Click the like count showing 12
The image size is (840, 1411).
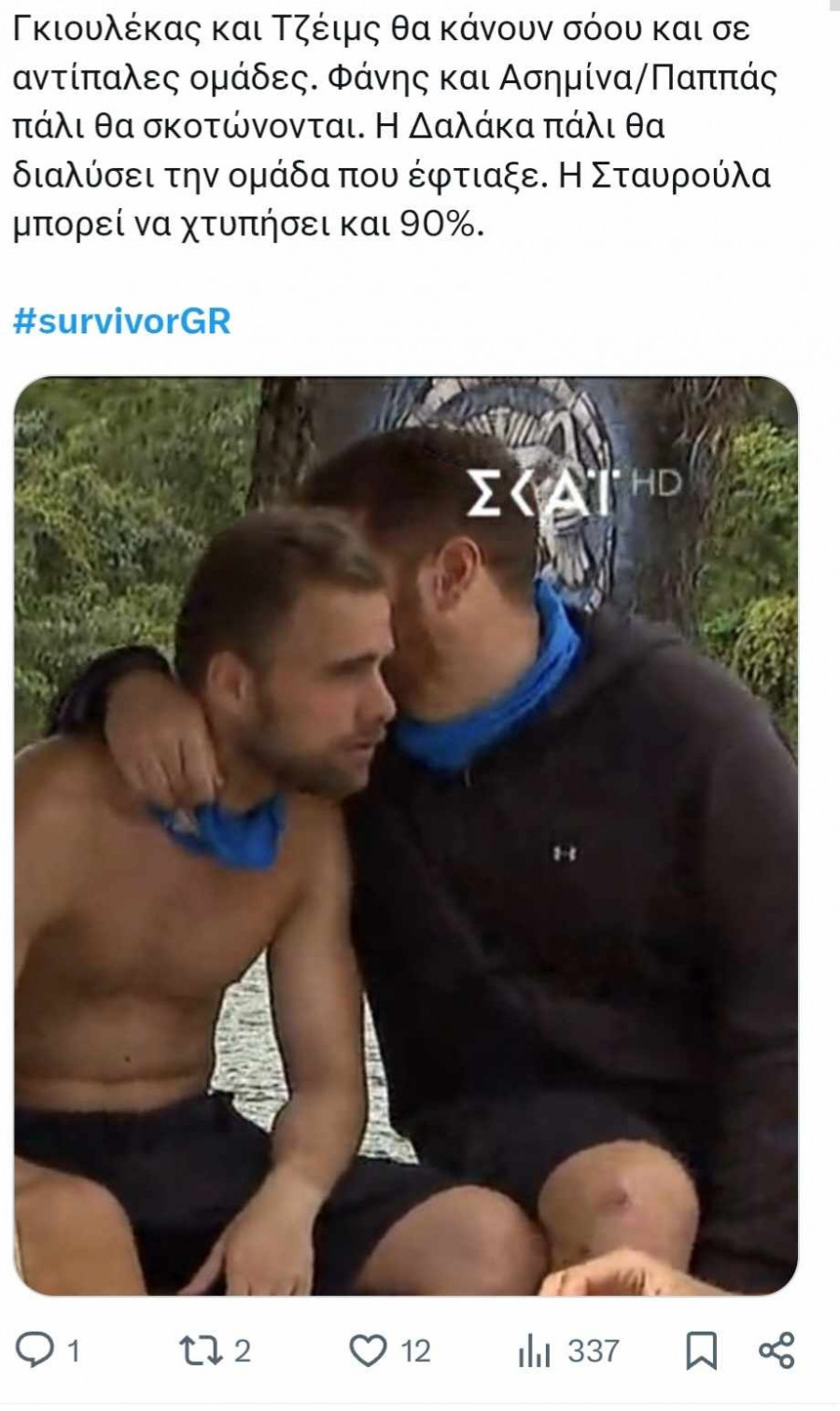(415, 1350)
